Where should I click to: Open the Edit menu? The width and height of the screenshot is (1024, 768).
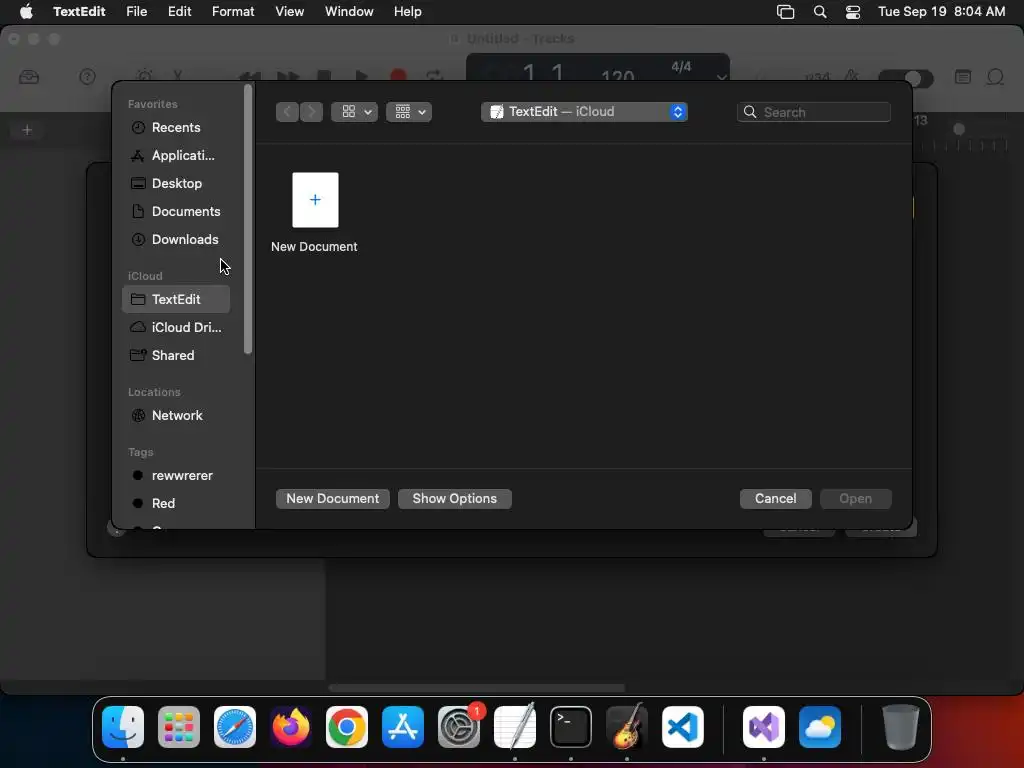click(180, 11)
